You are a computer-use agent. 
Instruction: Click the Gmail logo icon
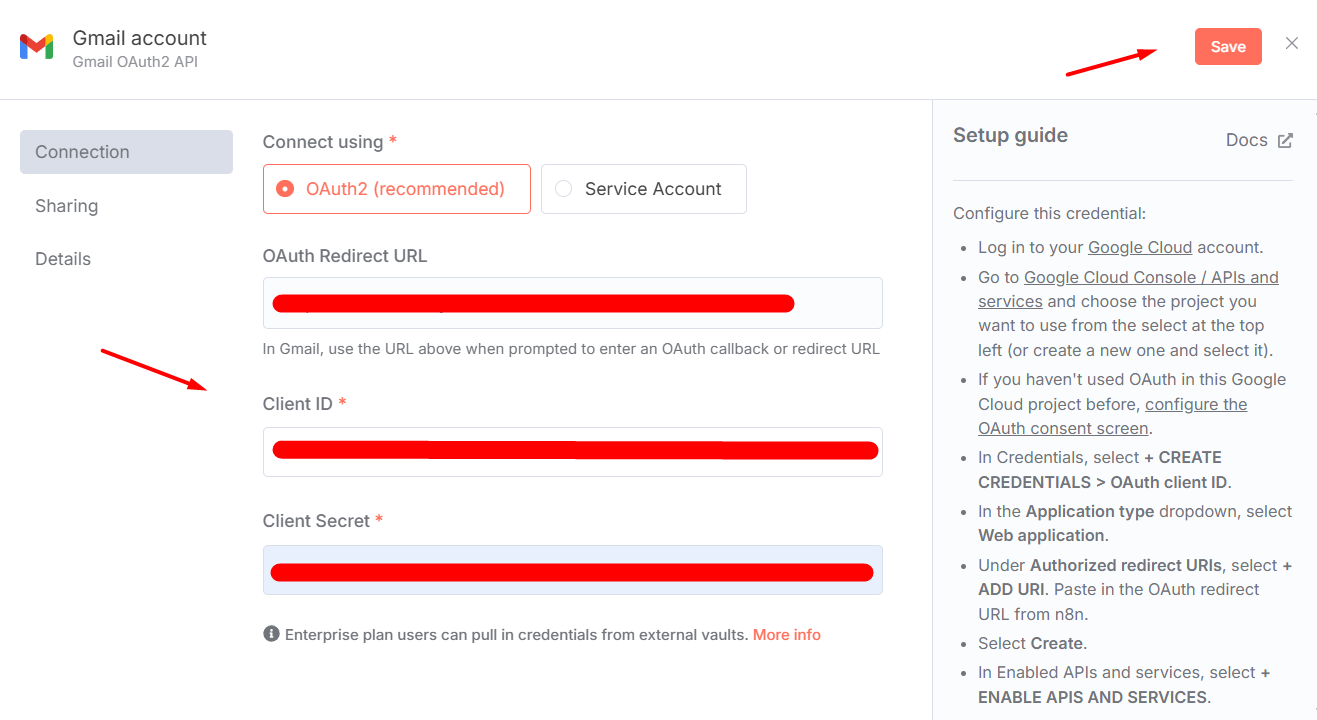(37, 47)
